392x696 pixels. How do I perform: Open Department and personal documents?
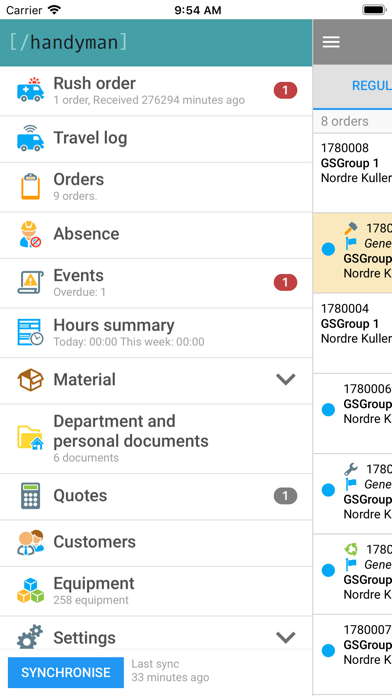[156, 439]
